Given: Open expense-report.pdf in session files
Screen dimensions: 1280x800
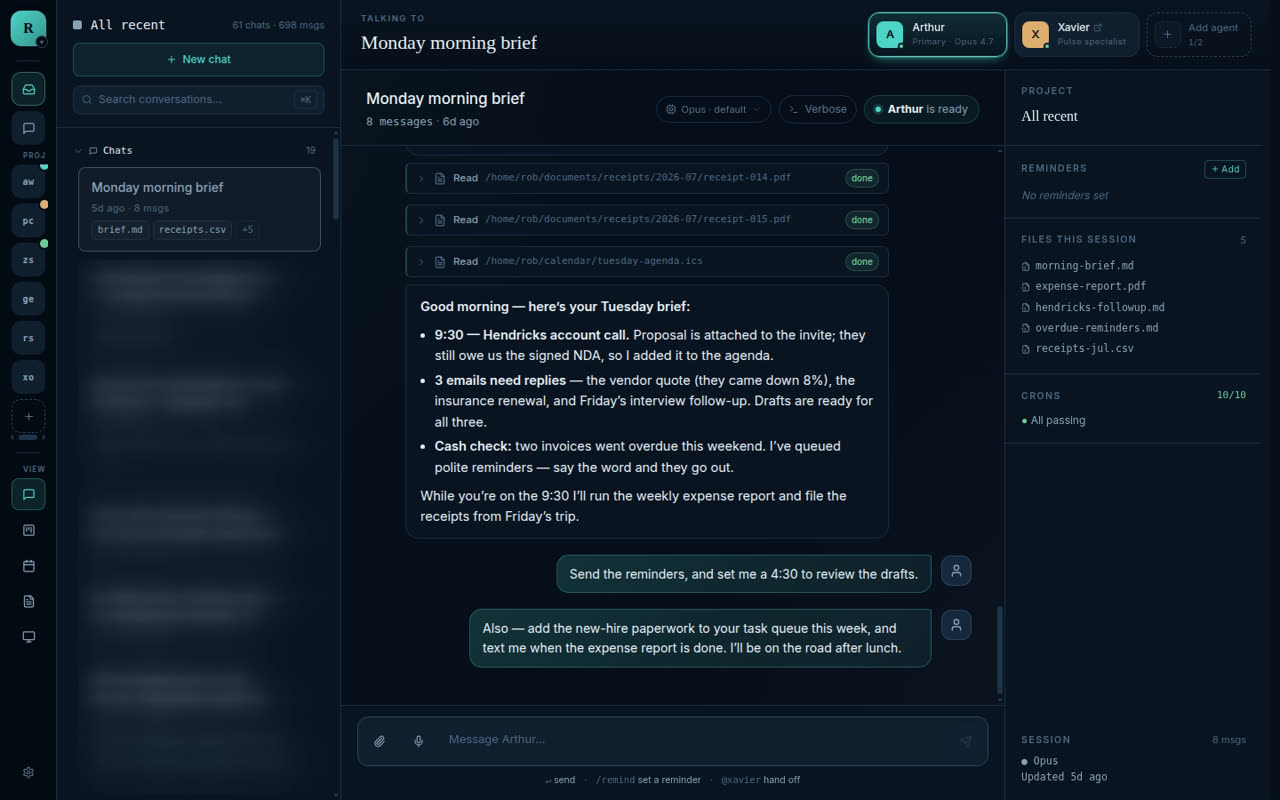Looking at the screenshot, I should tap(1083, 286).
